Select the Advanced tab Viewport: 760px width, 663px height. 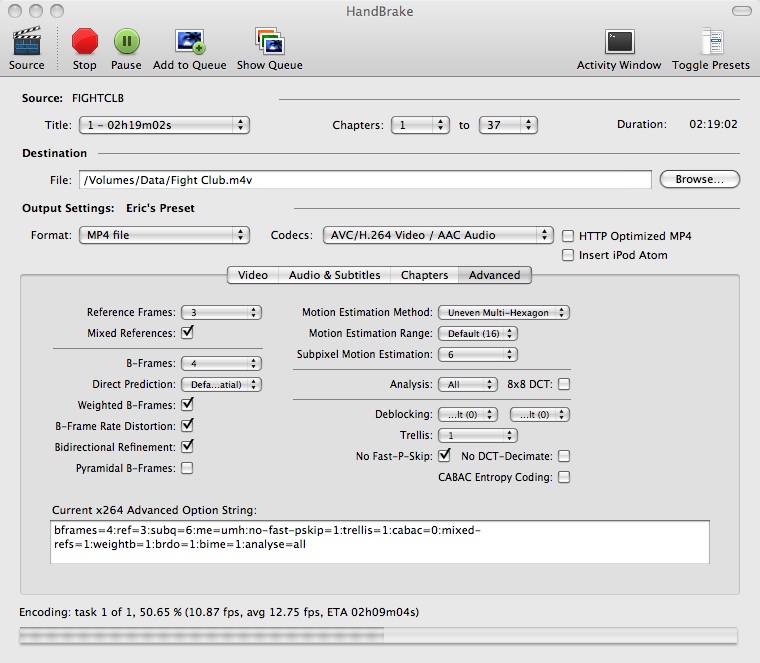(495, 275)
